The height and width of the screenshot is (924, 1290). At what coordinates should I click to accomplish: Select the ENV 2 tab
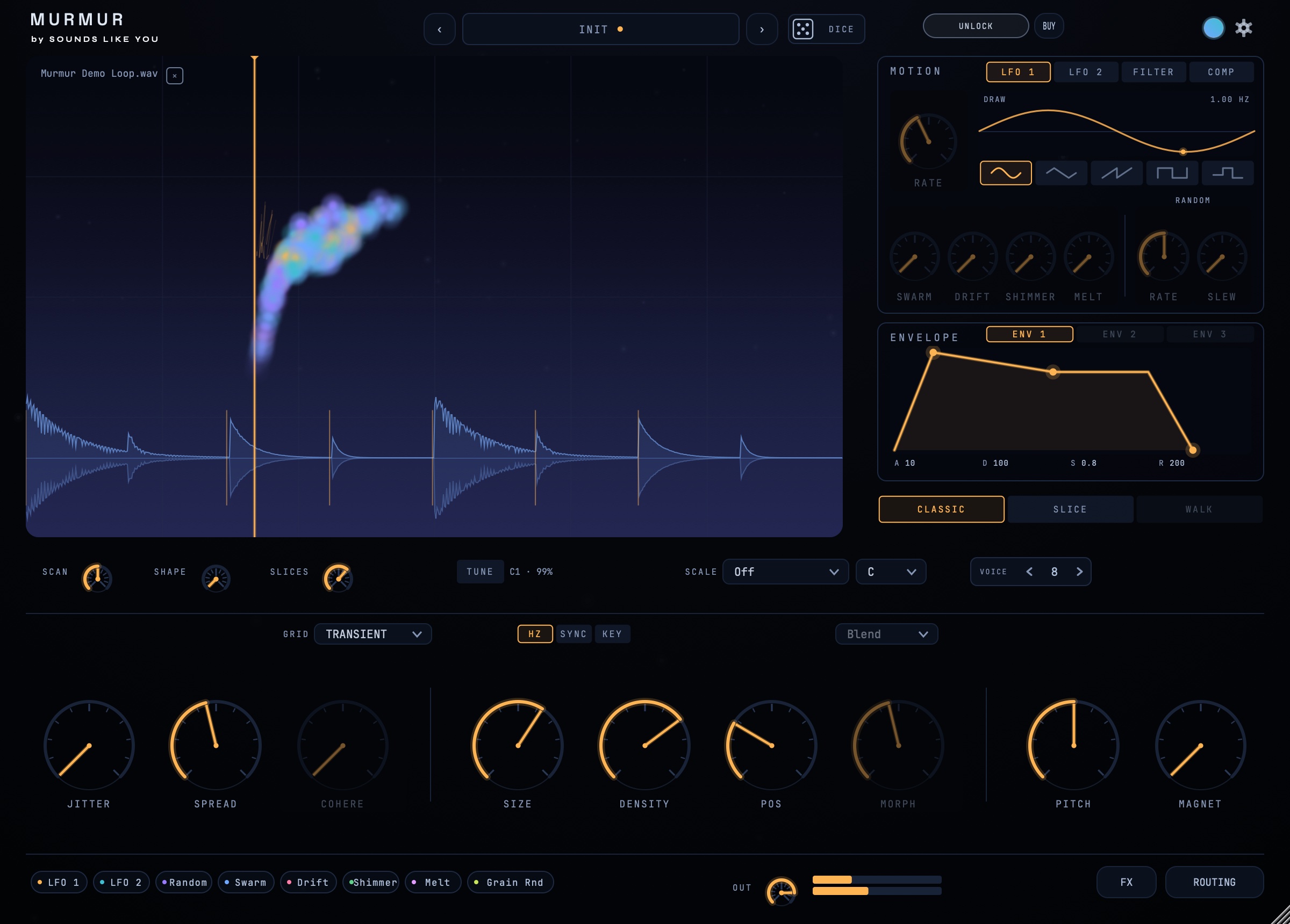click(x=1120, y=334)
